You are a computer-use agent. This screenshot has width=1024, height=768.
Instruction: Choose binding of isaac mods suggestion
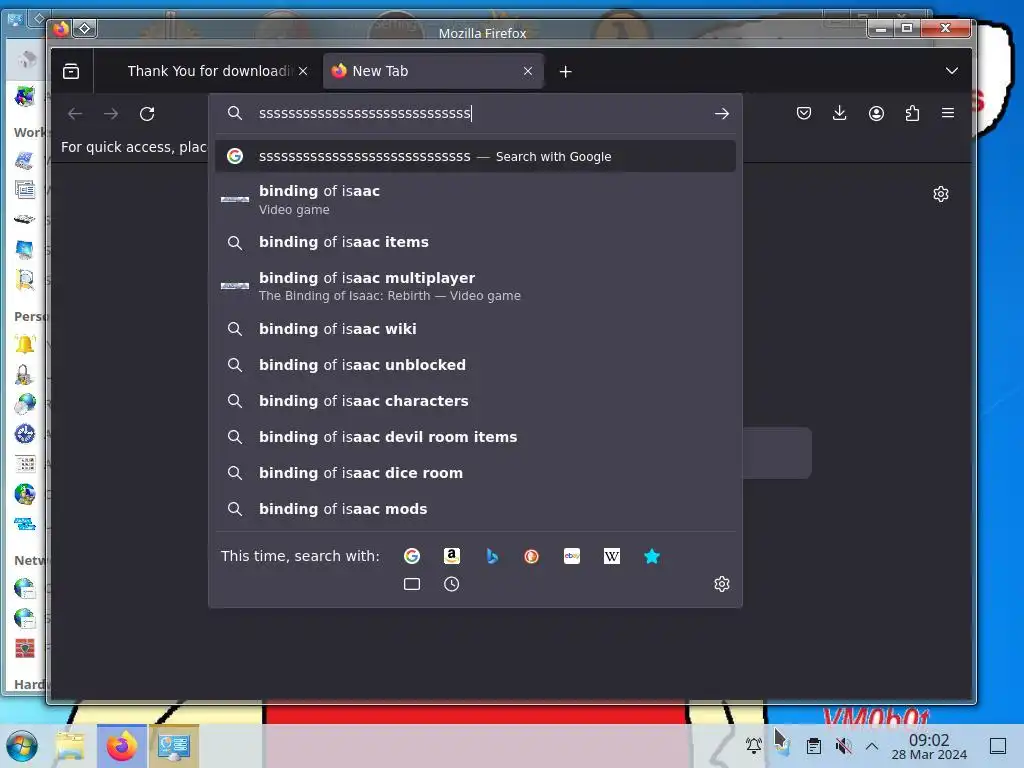[x=475, y=508]
